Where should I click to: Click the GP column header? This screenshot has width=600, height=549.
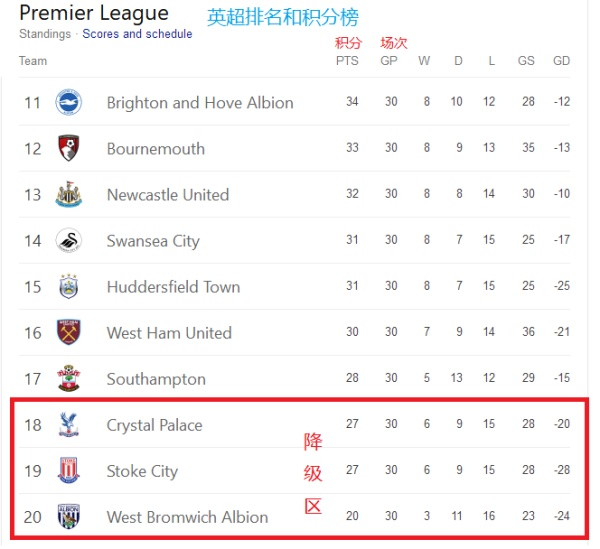(x=390, y=61)
